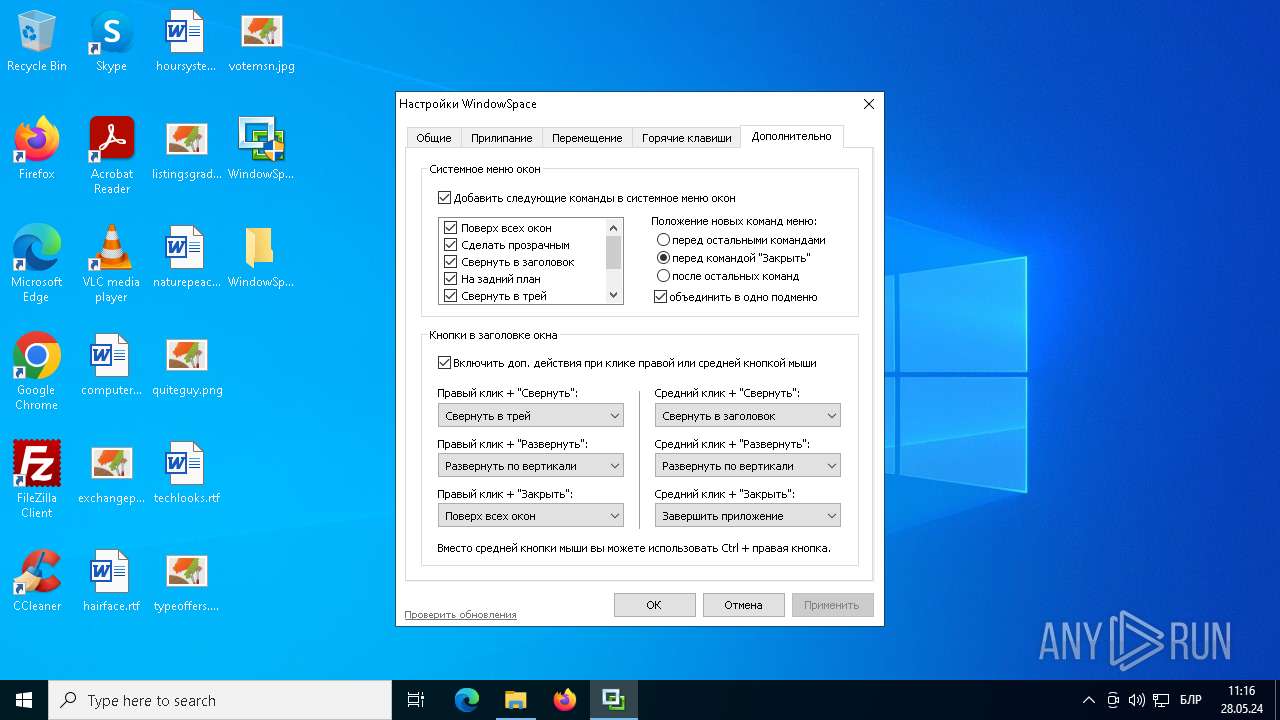This screenshot has width=1280, height=720.
Task: Toggle 'На задний план' checkbox
Action: [450, 279]
